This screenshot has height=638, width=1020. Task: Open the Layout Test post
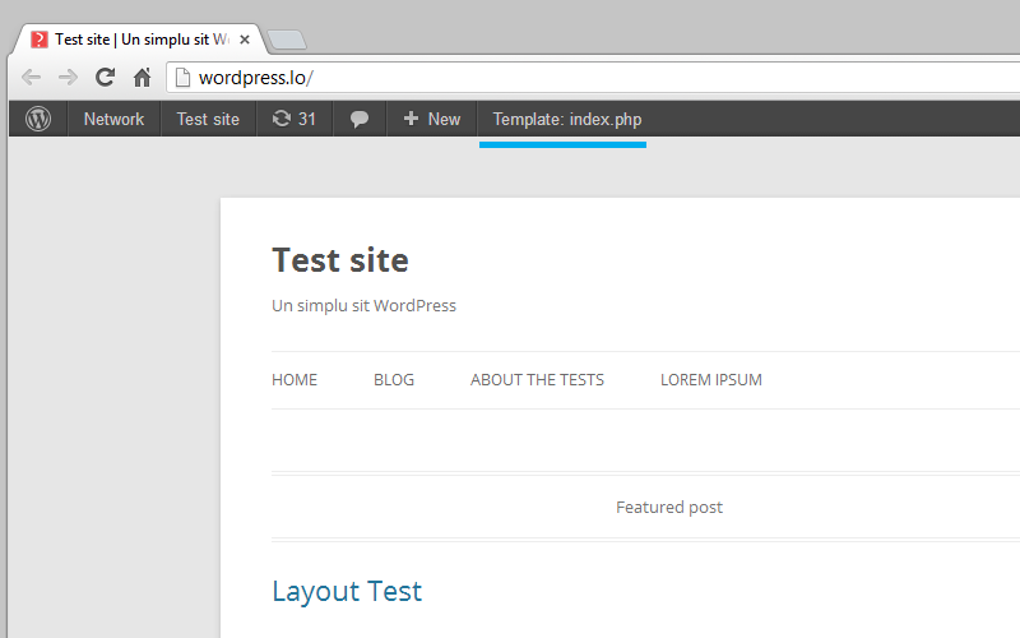347,591
